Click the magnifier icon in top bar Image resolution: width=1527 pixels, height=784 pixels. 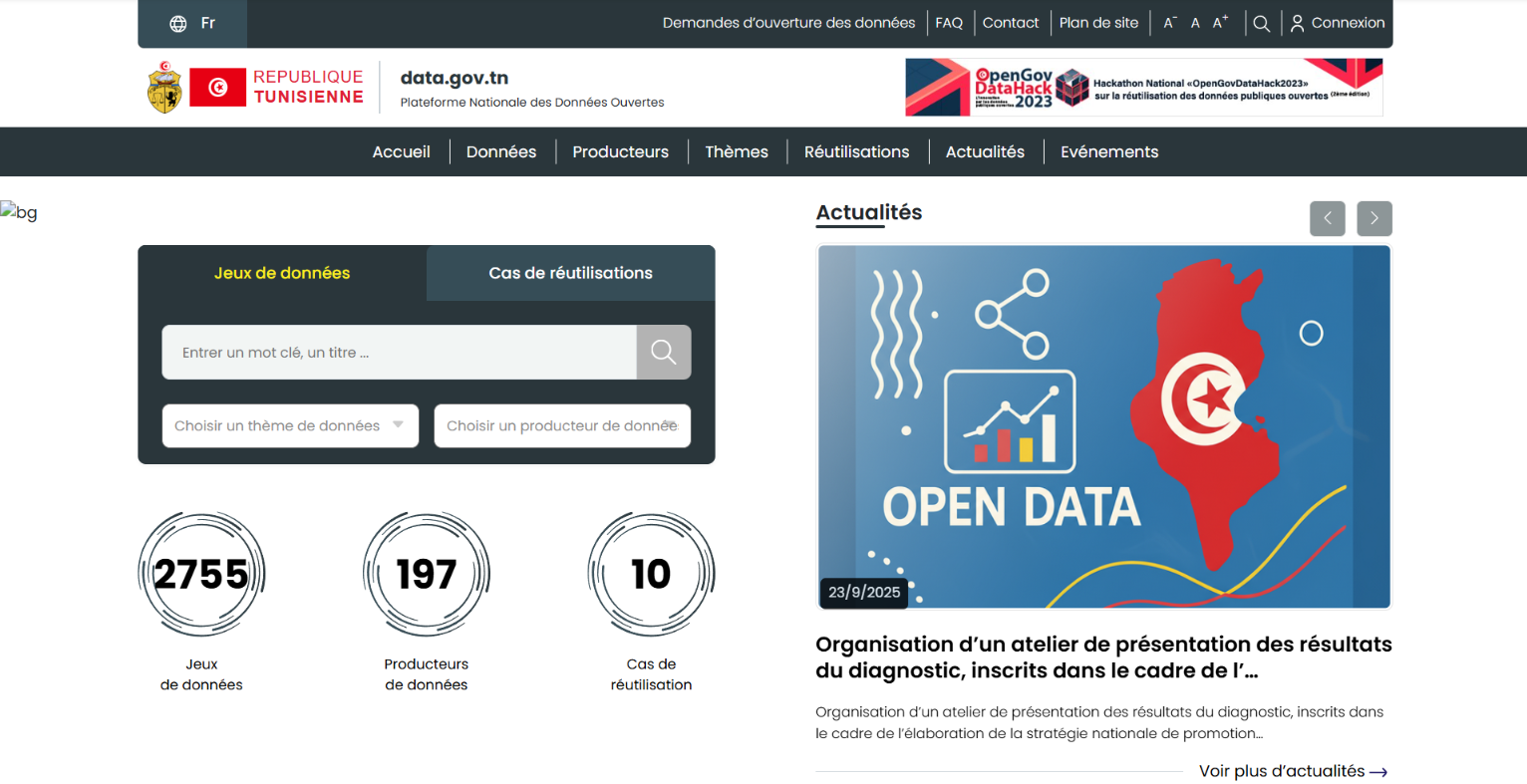click(1261, 24)
